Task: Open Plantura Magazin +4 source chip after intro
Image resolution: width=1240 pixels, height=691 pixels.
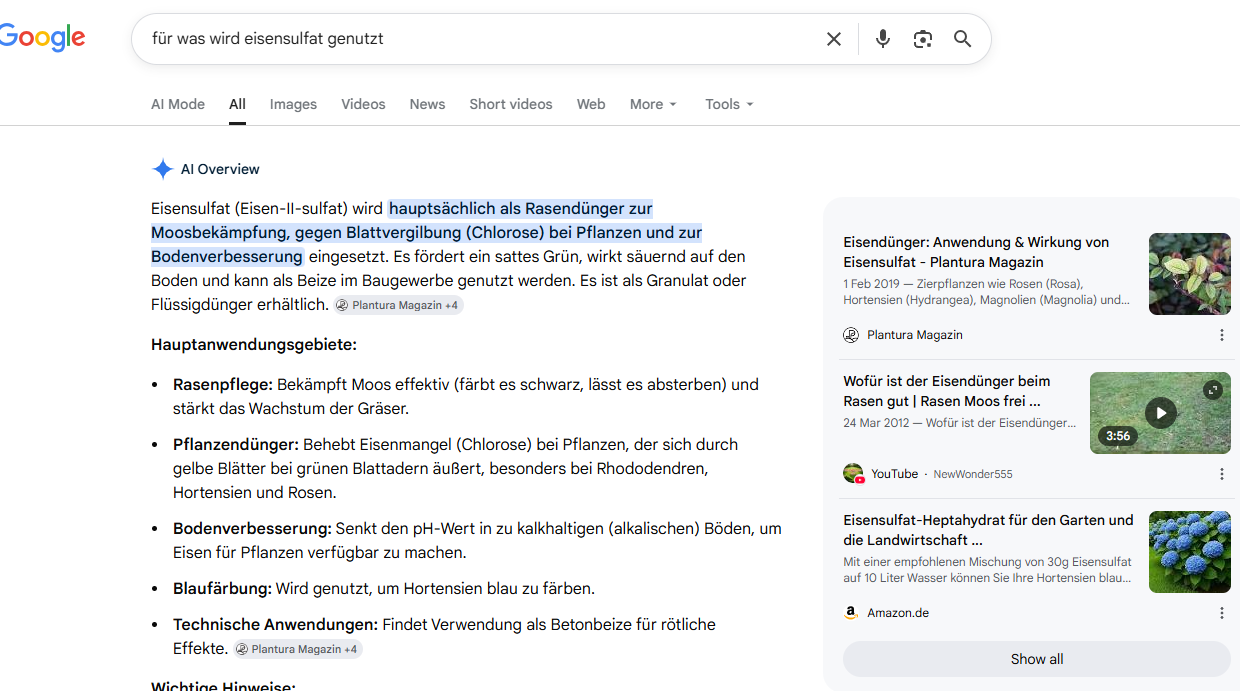Action: click(399, 305)
